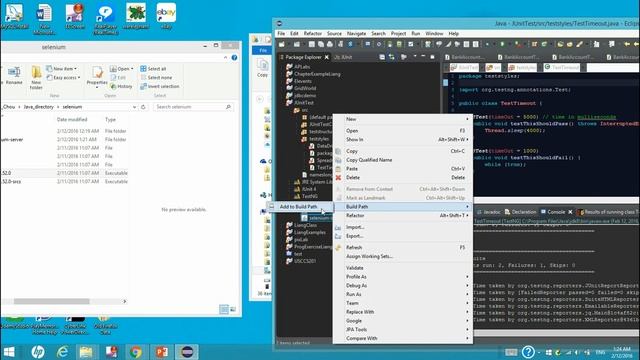This screenshot has height=360, width=640.
Task: Select the LiangExamples project
Action: coord(306,232)
